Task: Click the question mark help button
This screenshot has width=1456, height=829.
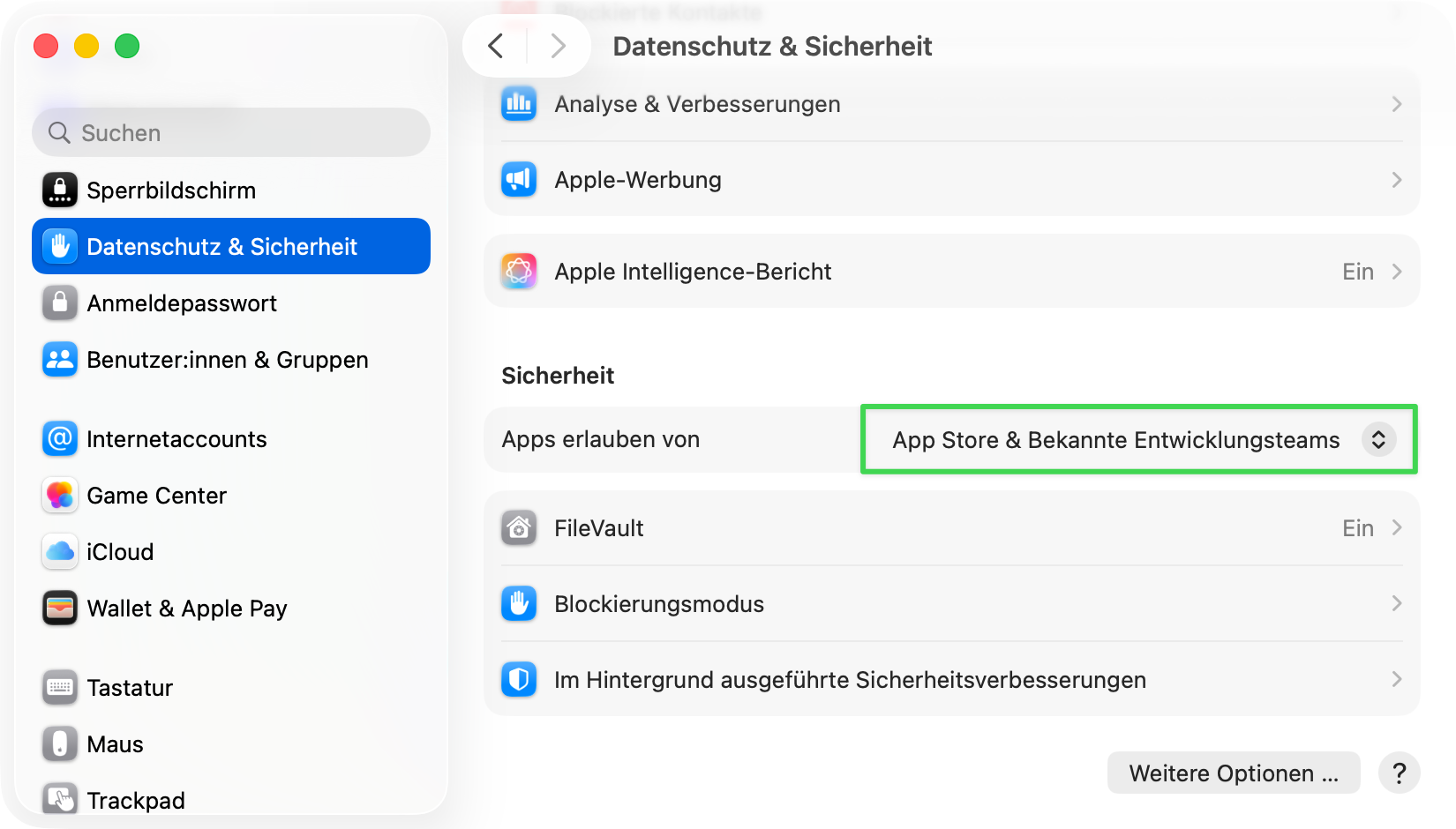Action: coord(1399,773)
